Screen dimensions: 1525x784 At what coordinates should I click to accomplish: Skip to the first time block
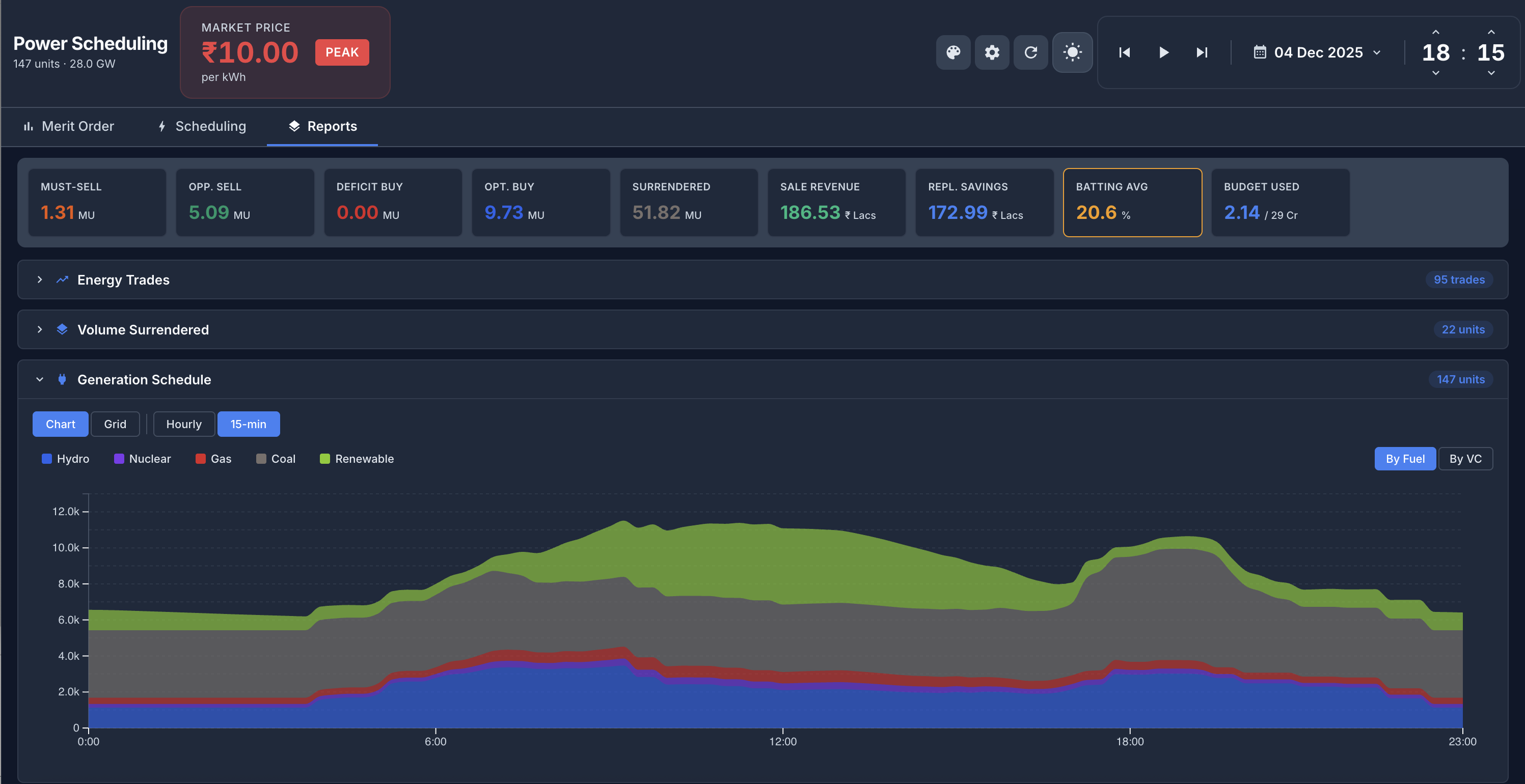coord(1124,52)
